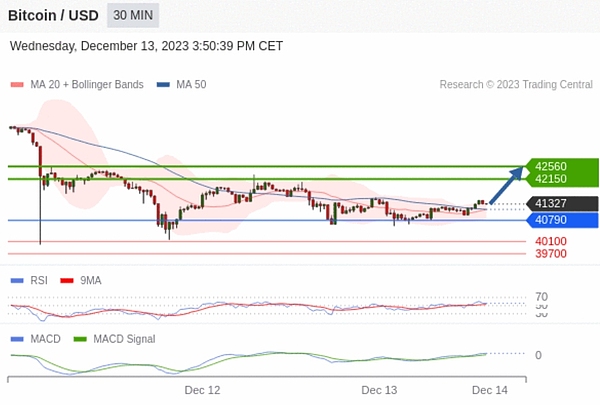Click the blue upward forecast arrow
600x405 pixels.
coord(509,185)
